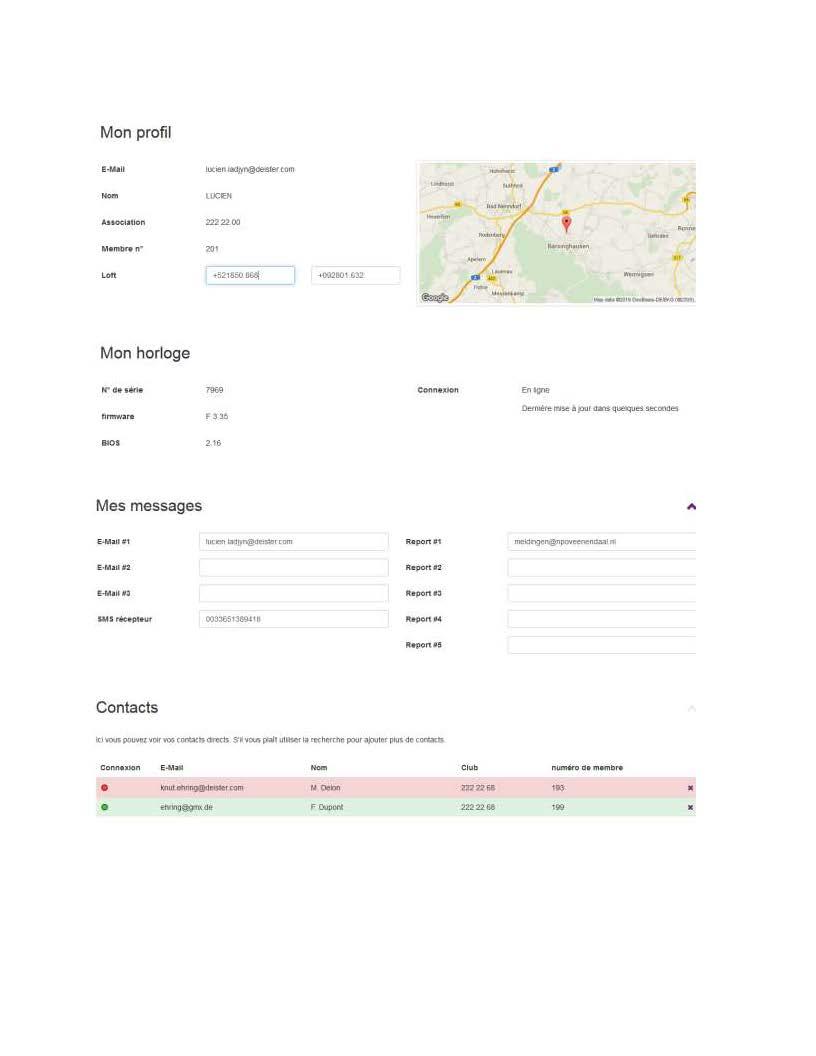Click the Nom column header in contacts
The height and width of the screenshot is (1056, 816).
pos(318,768)
